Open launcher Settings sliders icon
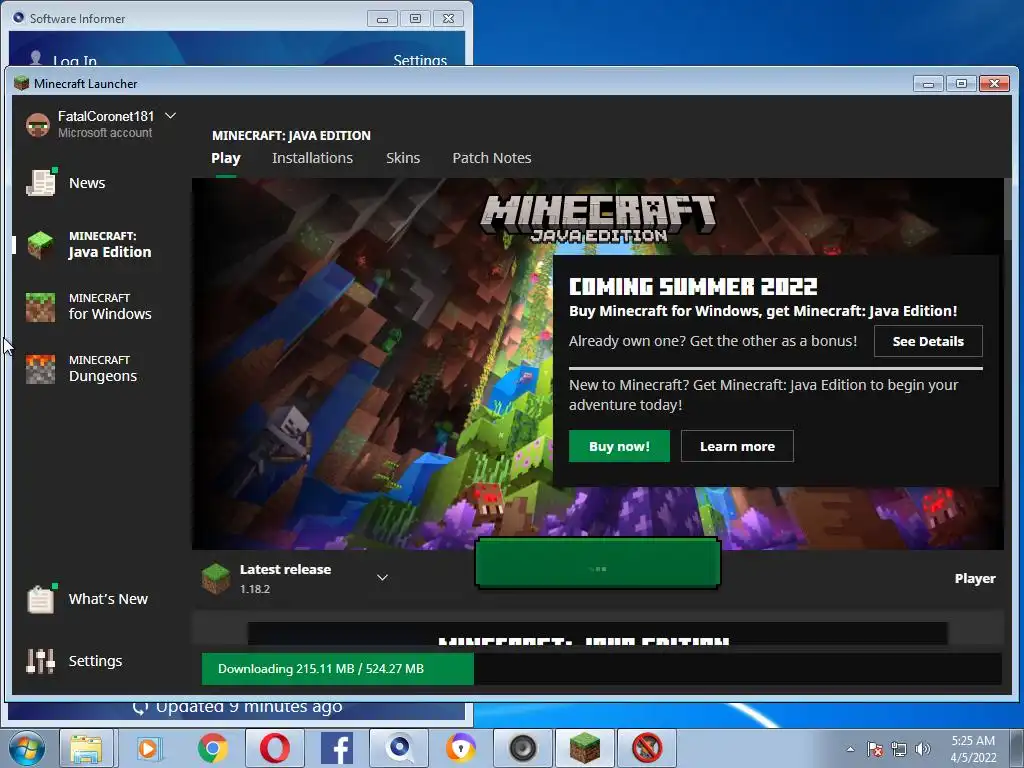Image resolution: width=1024 pixels, height=768 pixels. click(40, 660)
